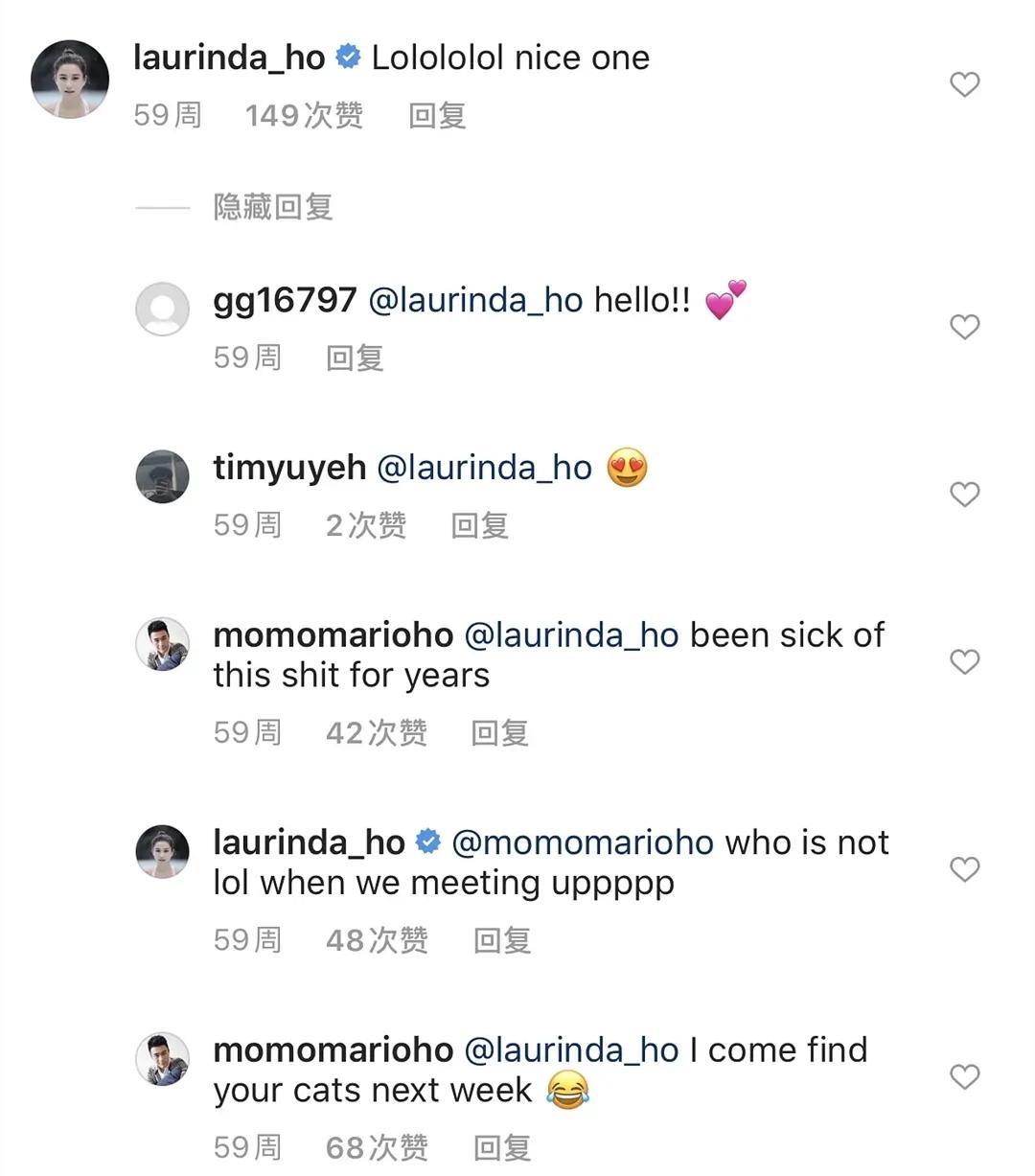
Task: Heart the "been sick of this" reply
Action: [x=964, y=661]
